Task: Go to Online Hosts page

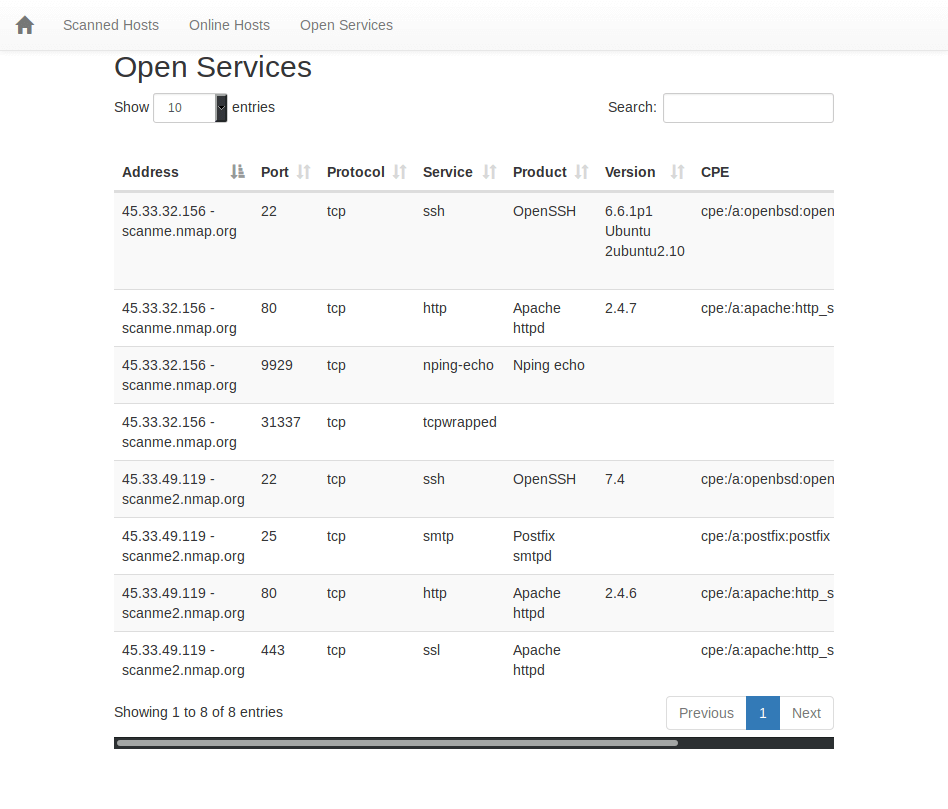Action: point(229,25)
